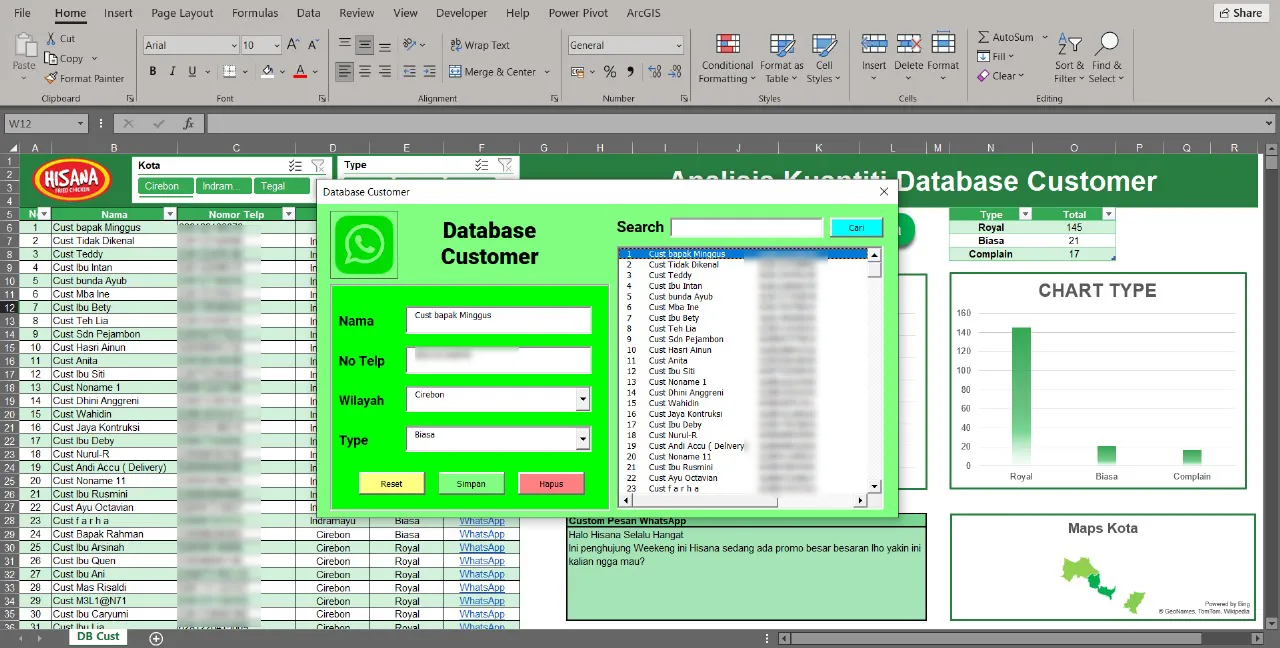The width and height of the screenshot is (1280, 648).
Task: Toggle Center horizontal alignment
Action: [365, 72]
